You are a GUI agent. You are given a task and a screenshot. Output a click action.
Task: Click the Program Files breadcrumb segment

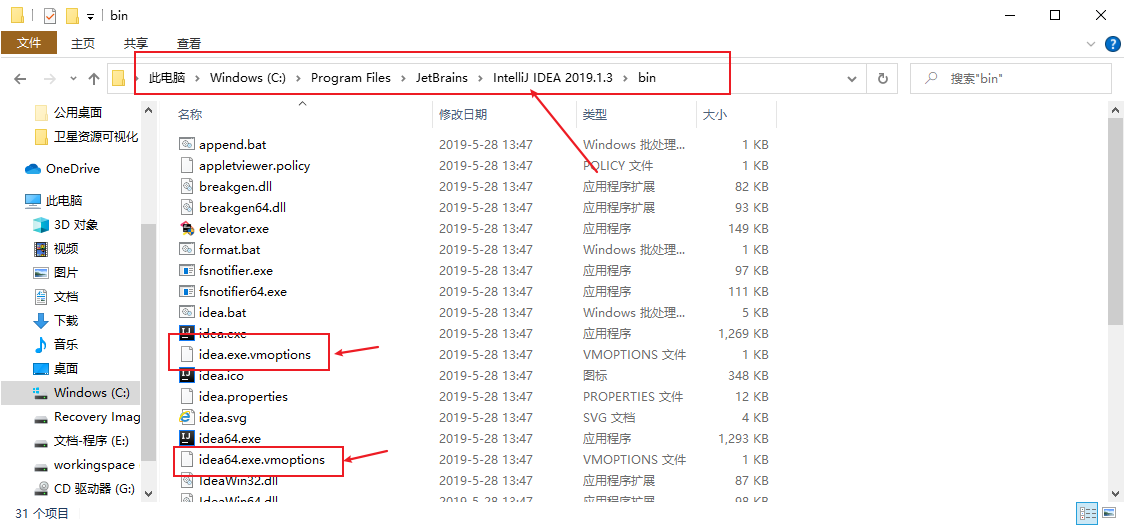[350, 78]
